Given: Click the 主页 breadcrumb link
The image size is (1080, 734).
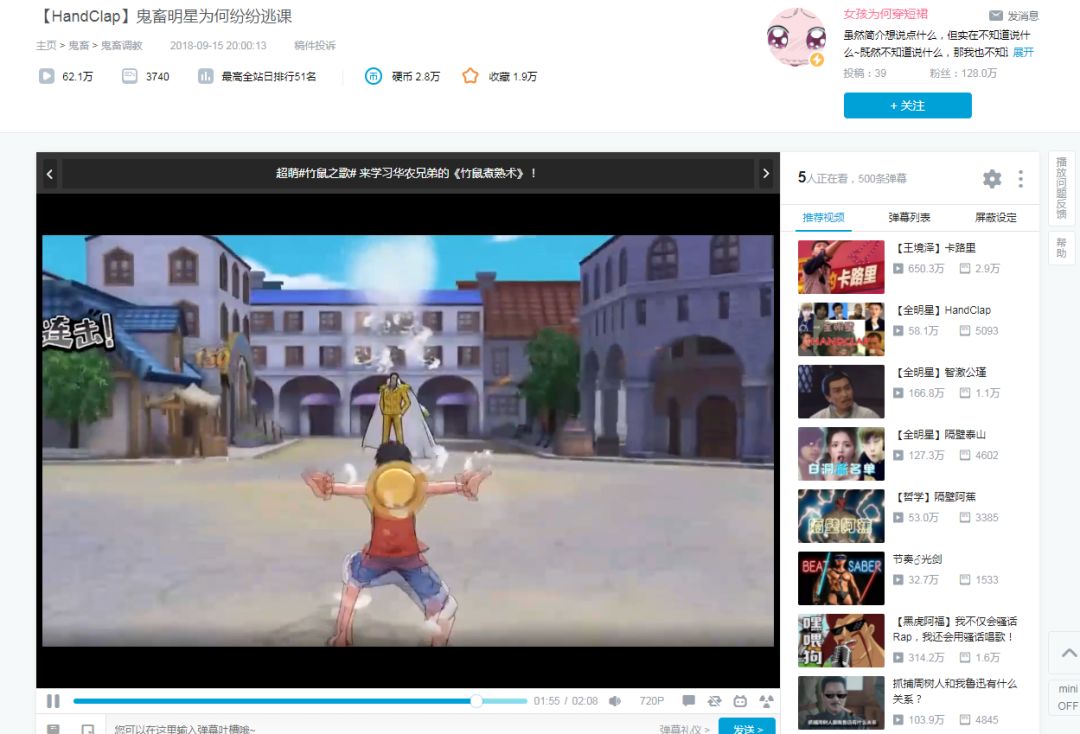Looking at the screenshot, I should tap(46, 45).
